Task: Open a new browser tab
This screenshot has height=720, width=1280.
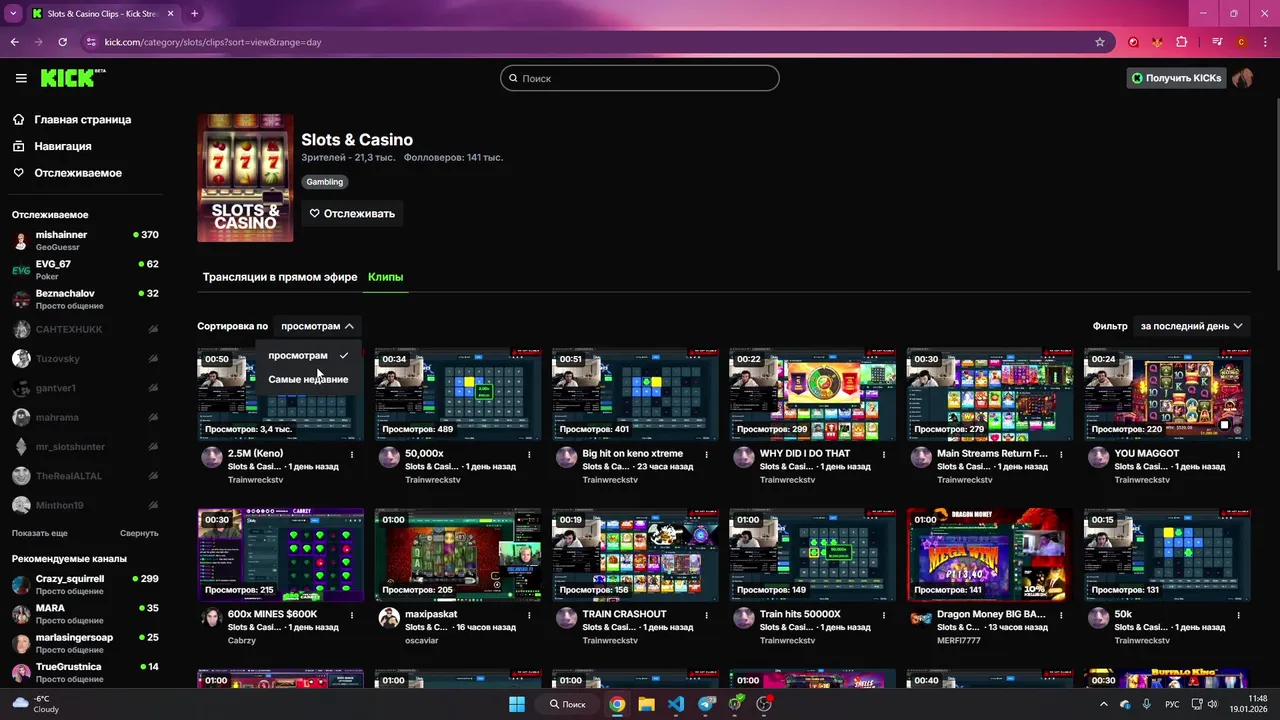Action: point(194,14)
